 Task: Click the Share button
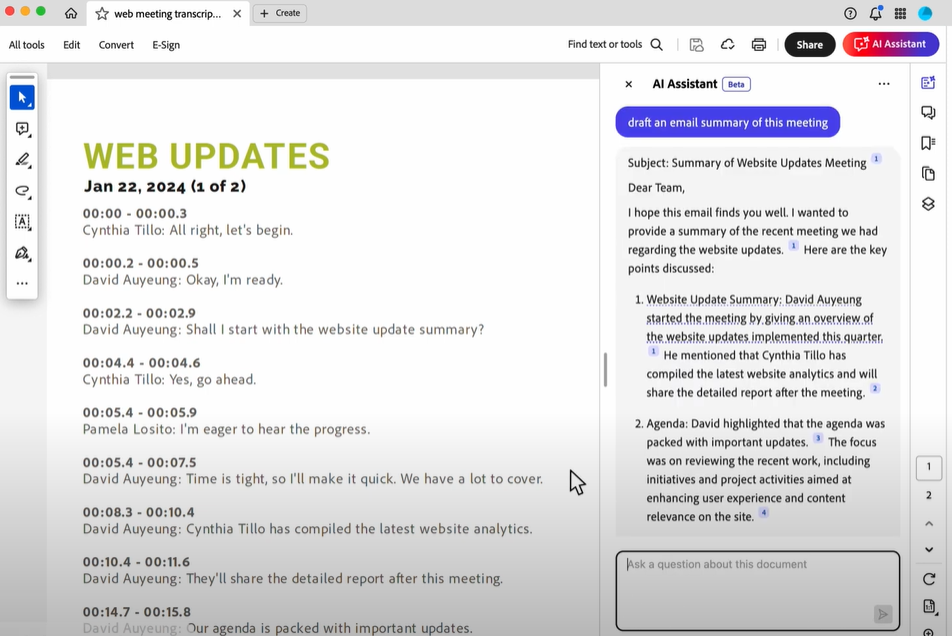[x=810, y=44]
